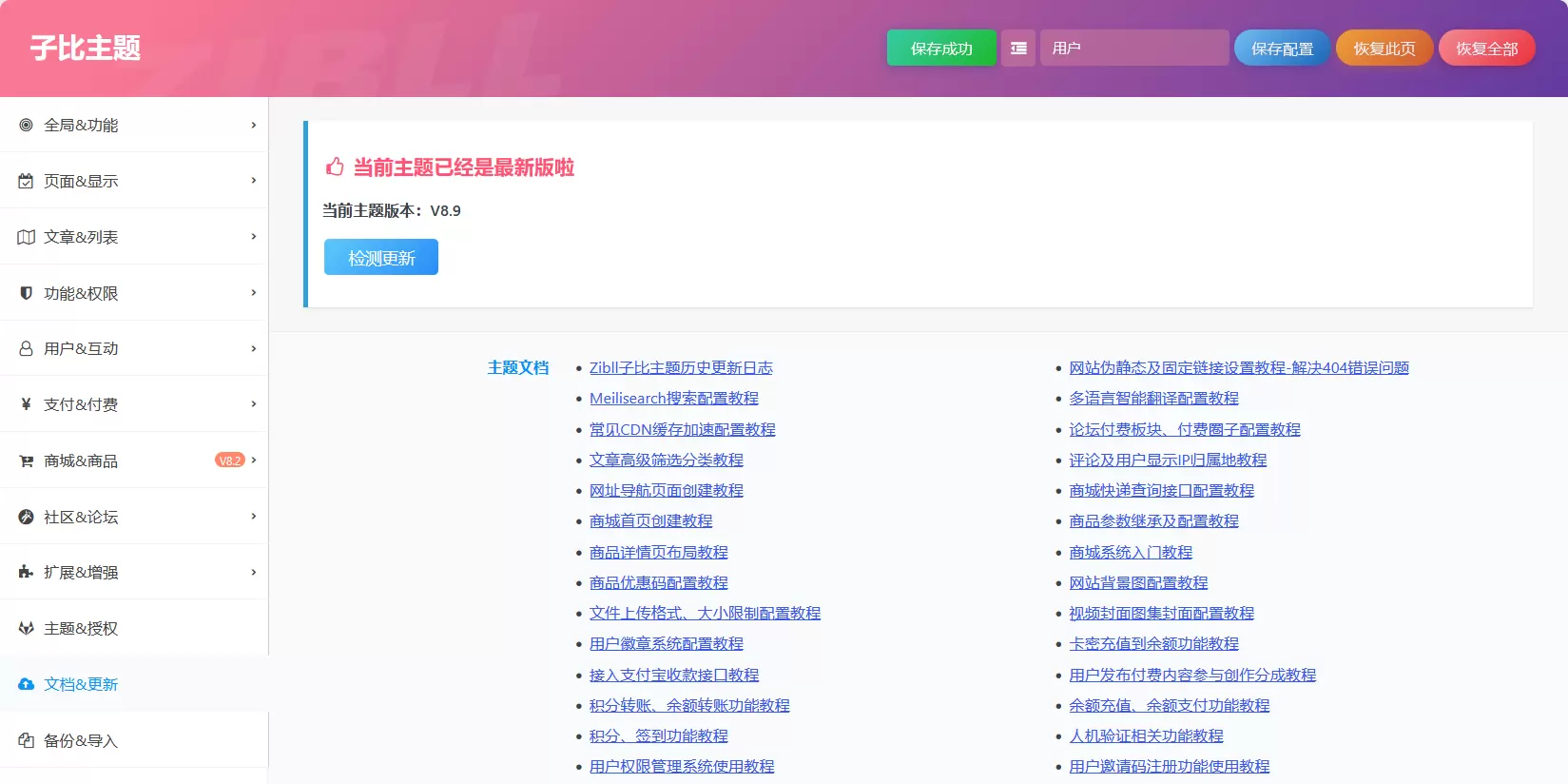1568x784 pixels.
Task: Open 论坛付费板块、付费圈子配置教程 link
Action: click(1185, 429)
